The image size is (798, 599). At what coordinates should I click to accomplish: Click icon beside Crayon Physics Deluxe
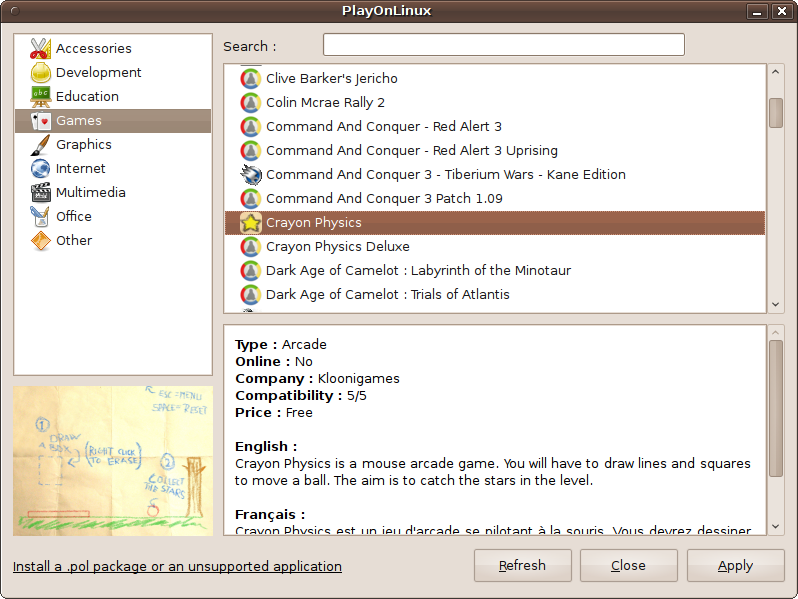click(x=250, y=246)
